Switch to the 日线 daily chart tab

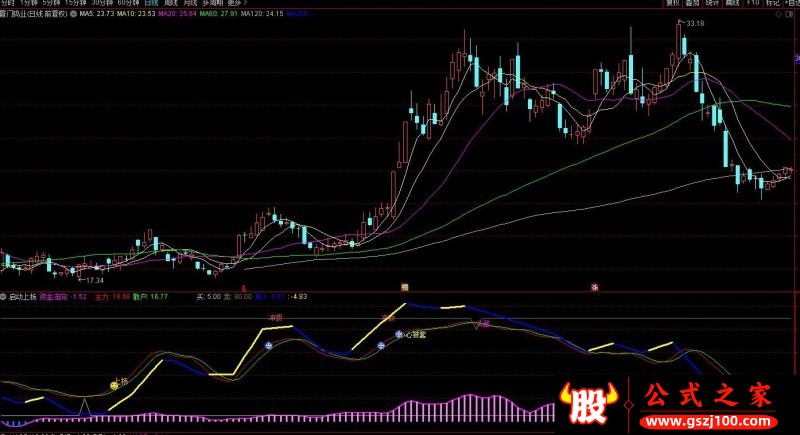tap(151, 3)
